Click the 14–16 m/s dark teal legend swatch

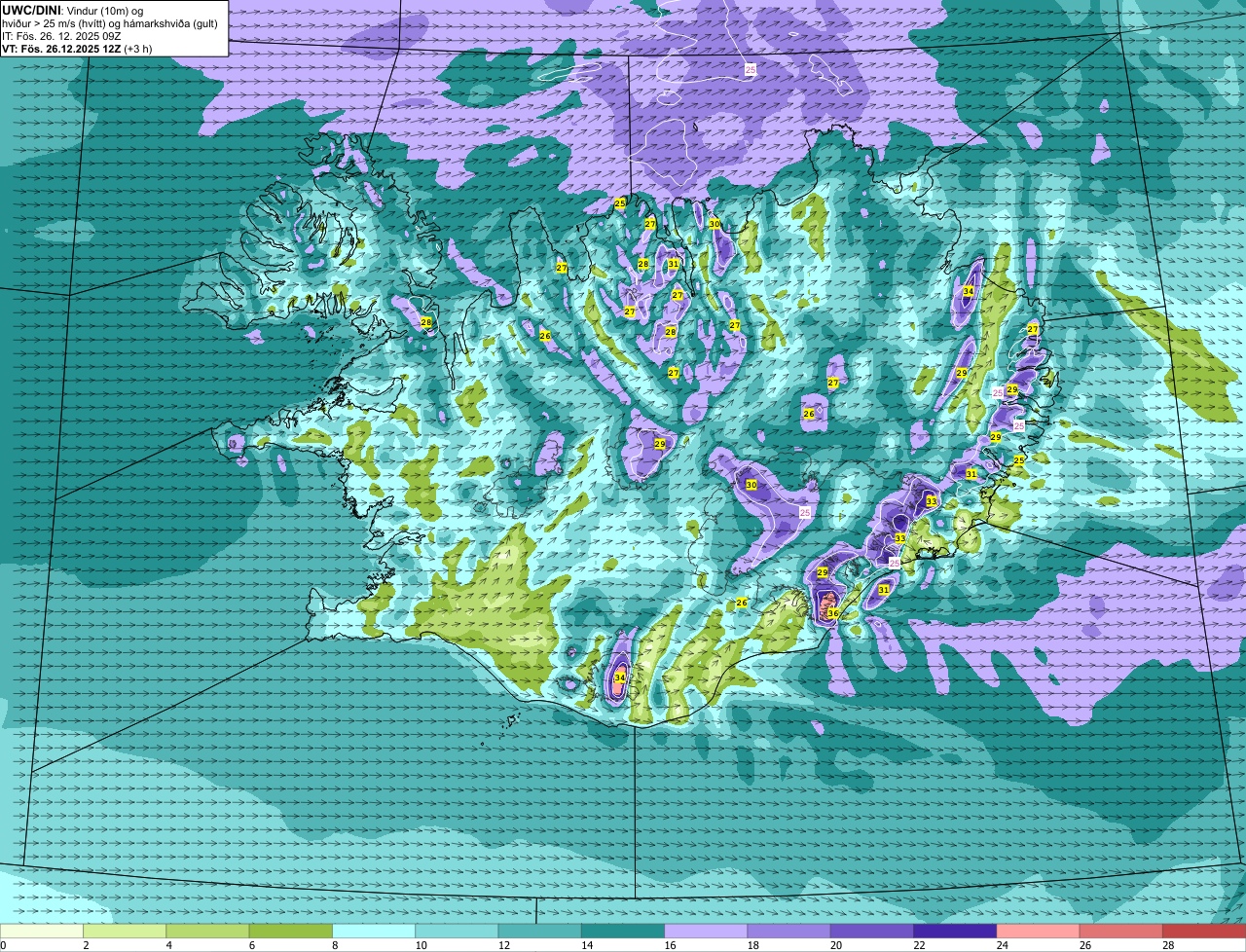pyautogui.click(x=623, y=931)
